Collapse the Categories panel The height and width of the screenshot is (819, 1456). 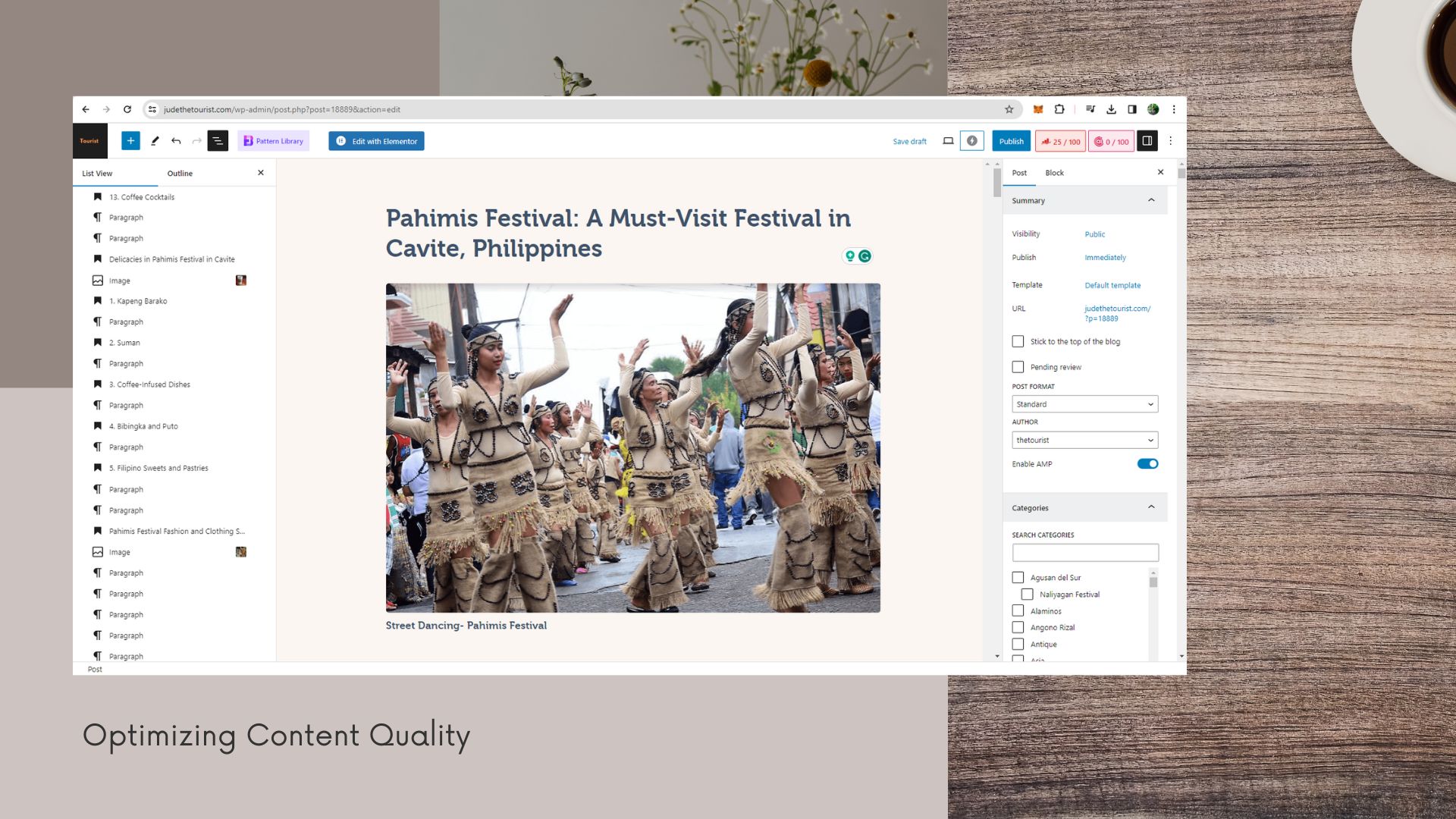point(1151,507)
